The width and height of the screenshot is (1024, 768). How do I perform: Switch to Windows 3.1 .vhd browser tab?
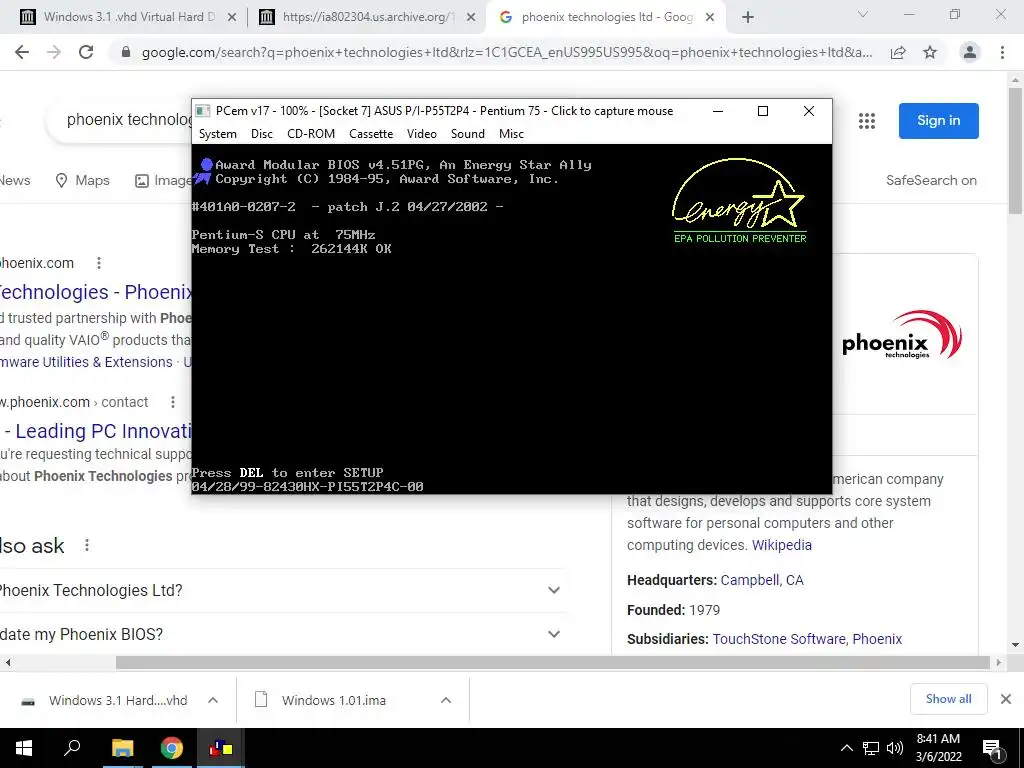click(x=129, y=17)
